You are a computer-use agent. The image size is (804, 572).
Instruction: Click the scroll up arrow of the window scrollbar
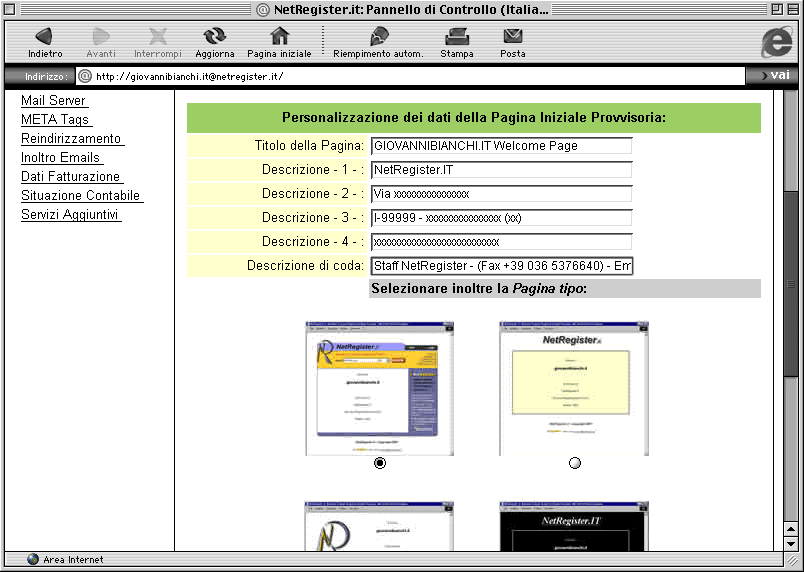(791, 529)
